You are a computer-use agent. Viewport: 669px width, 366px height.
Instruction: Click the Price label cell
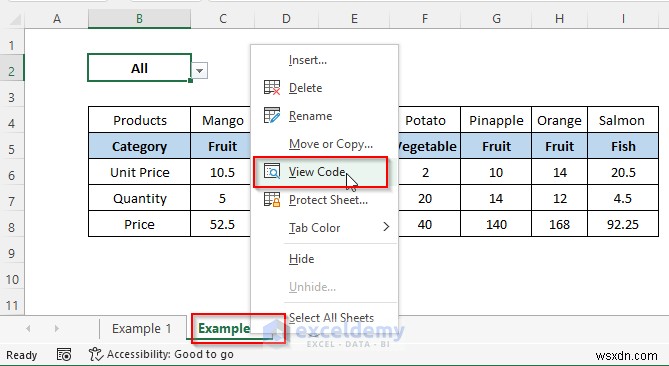tap(139, 224)
